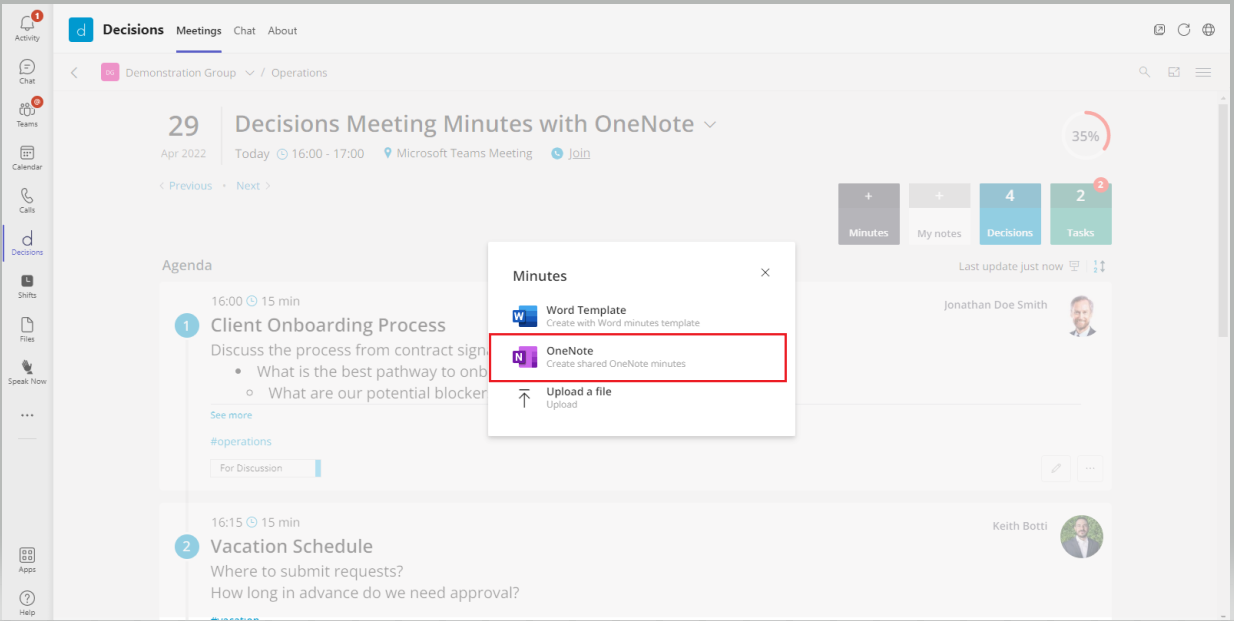Image resolution: width=1234 pixels, height=621 pixels.
Task: Toggle the agenda sort order arrows
Action: click(x=1098, y=266)
